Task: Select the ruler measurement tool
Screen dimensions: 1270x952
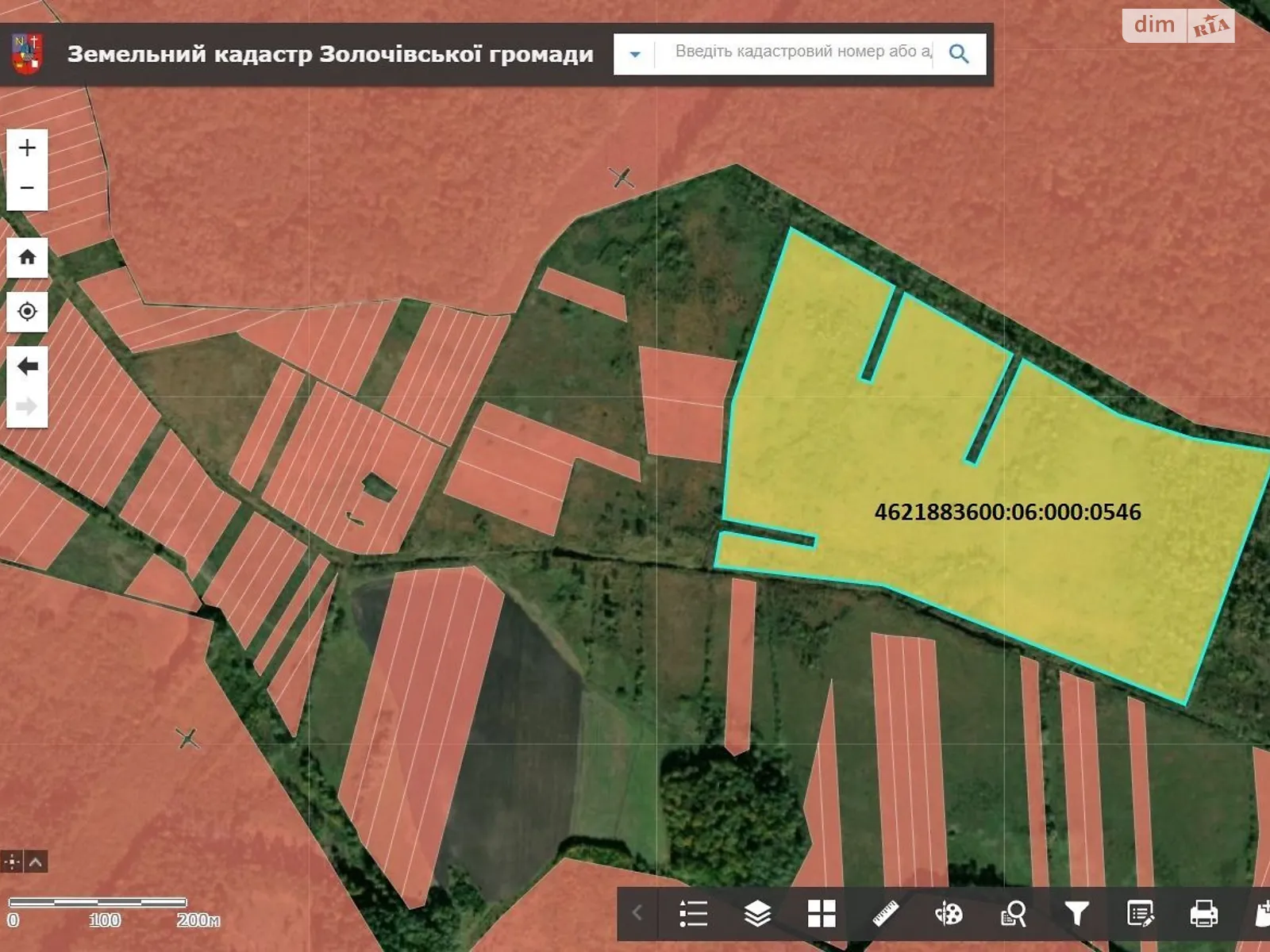Action: click(885, 914)
